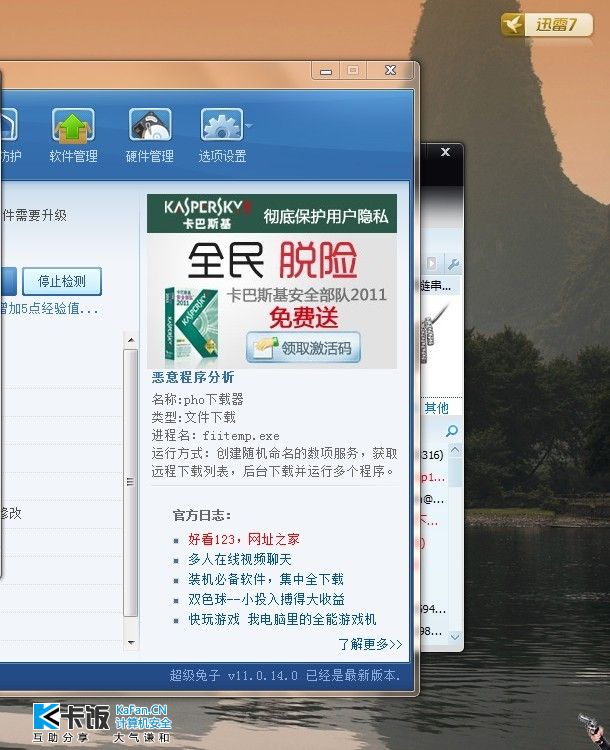Click the 增加5点经验值... text
The width and height of the screenshot is (610, 750).
tap(49, 309)
